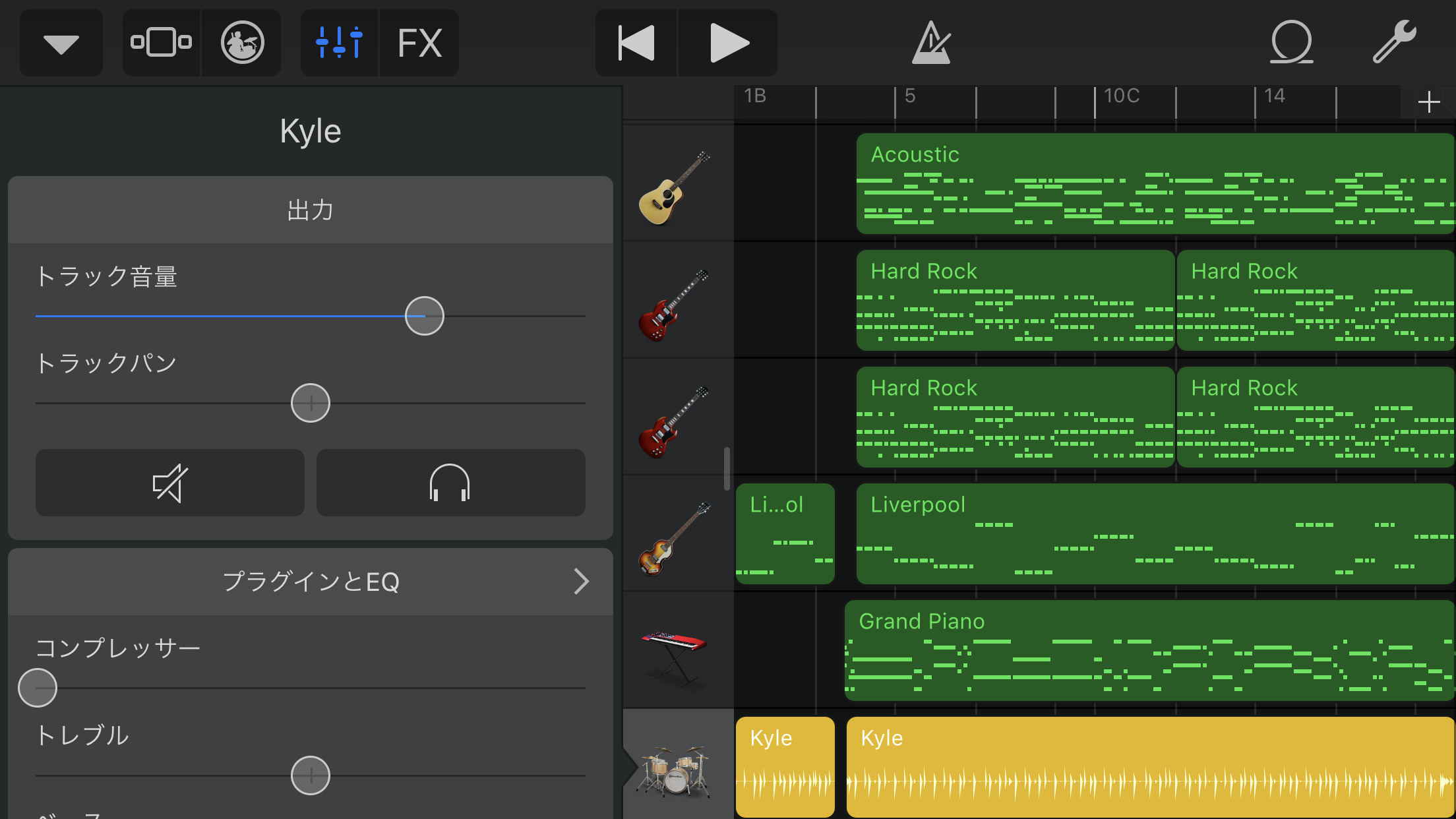Select second Hard Rock region in lower guitar track

pyautogui.click(x=1316, y=417)
